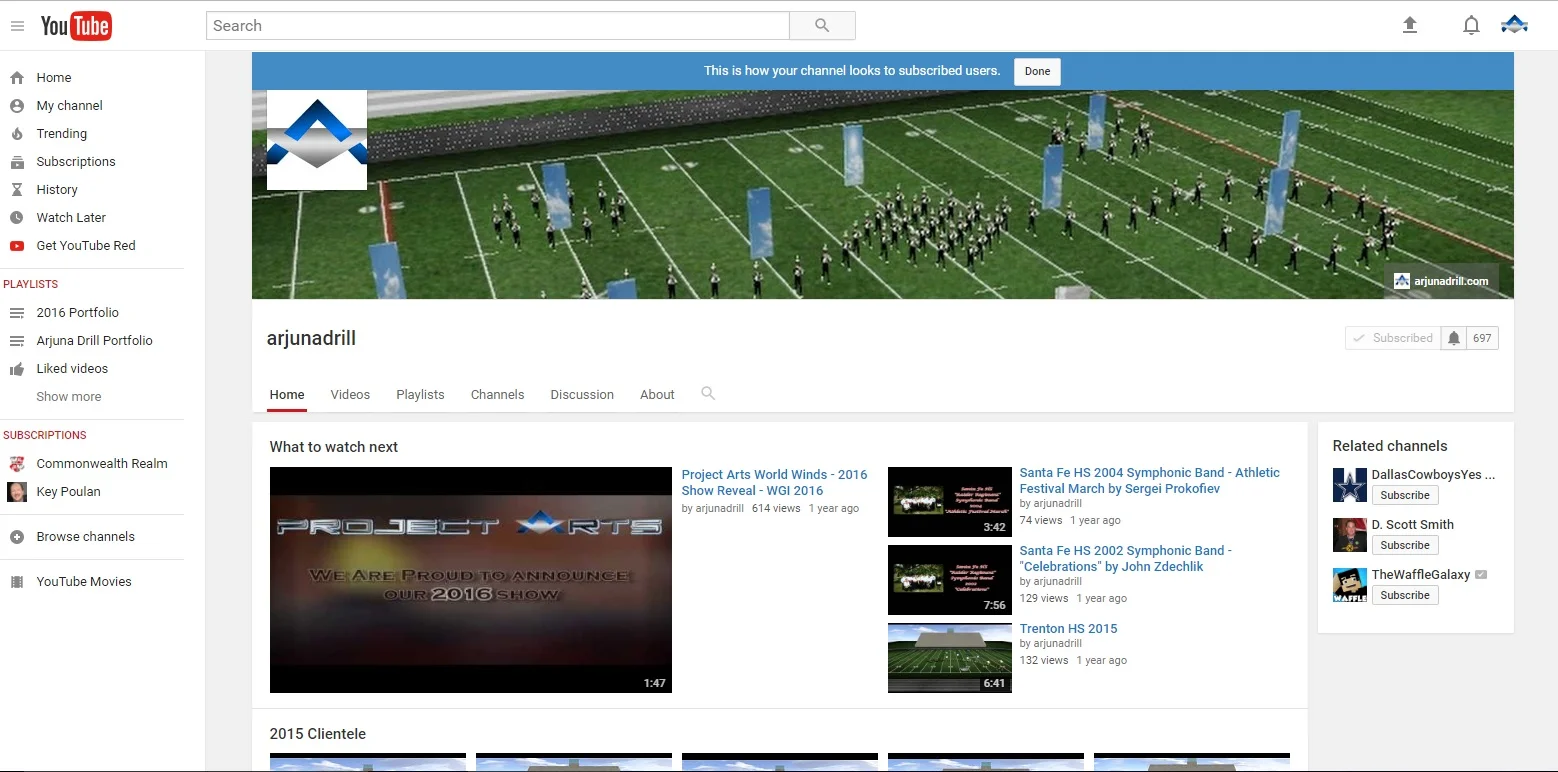Click the D. Scott Smith channel avatar
Screen dimensions: 1558x772
tap(1350, 535)
